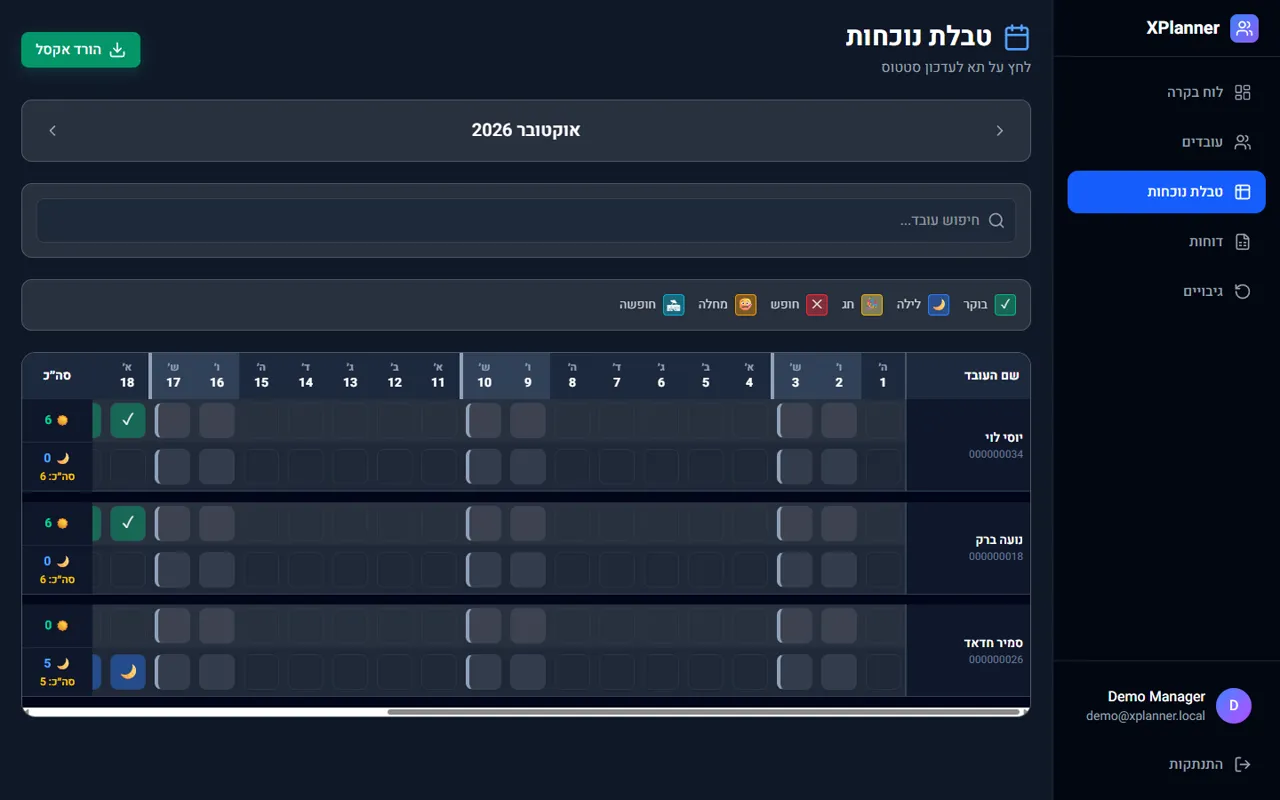Open גיבויים backups in sidebar
This screenshot has width=1280, height=800.
[1166, 291]
